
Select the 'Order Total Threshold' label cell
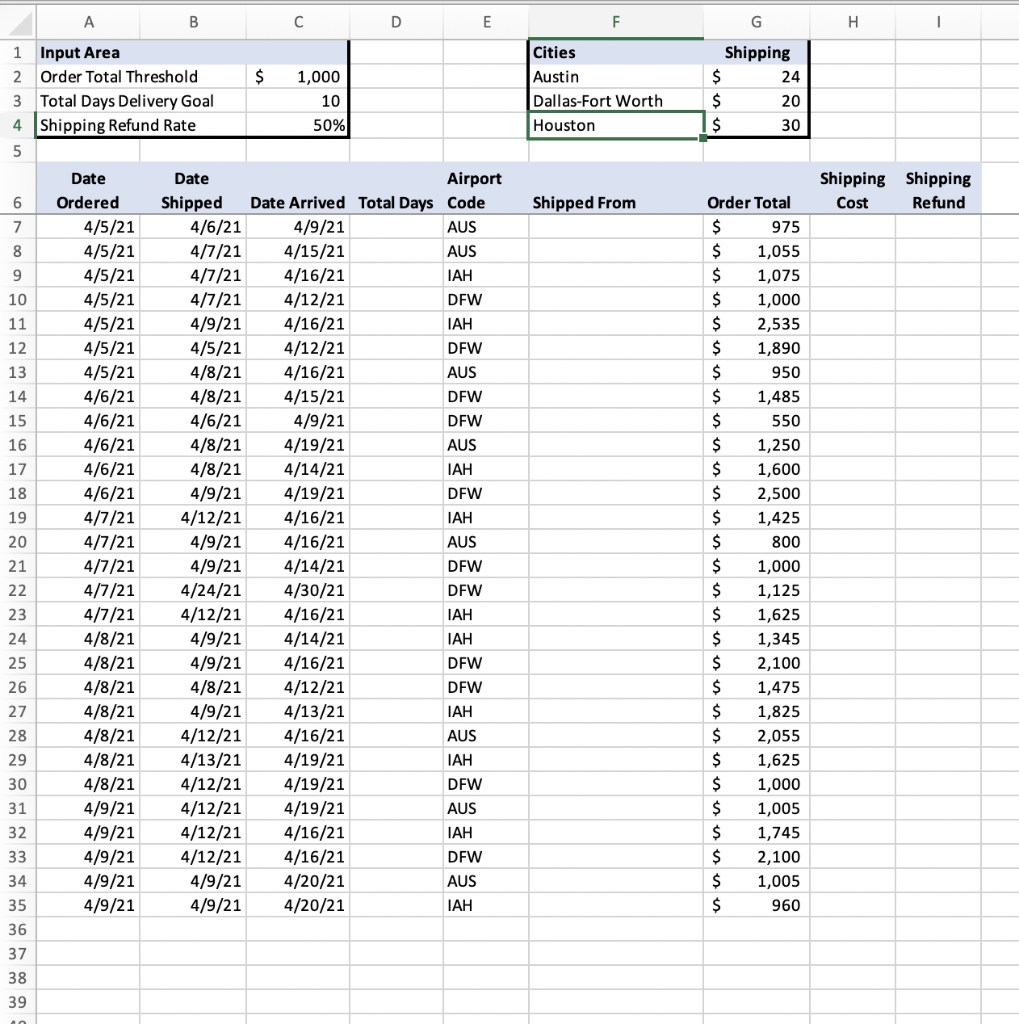click(x=141, y=76)
